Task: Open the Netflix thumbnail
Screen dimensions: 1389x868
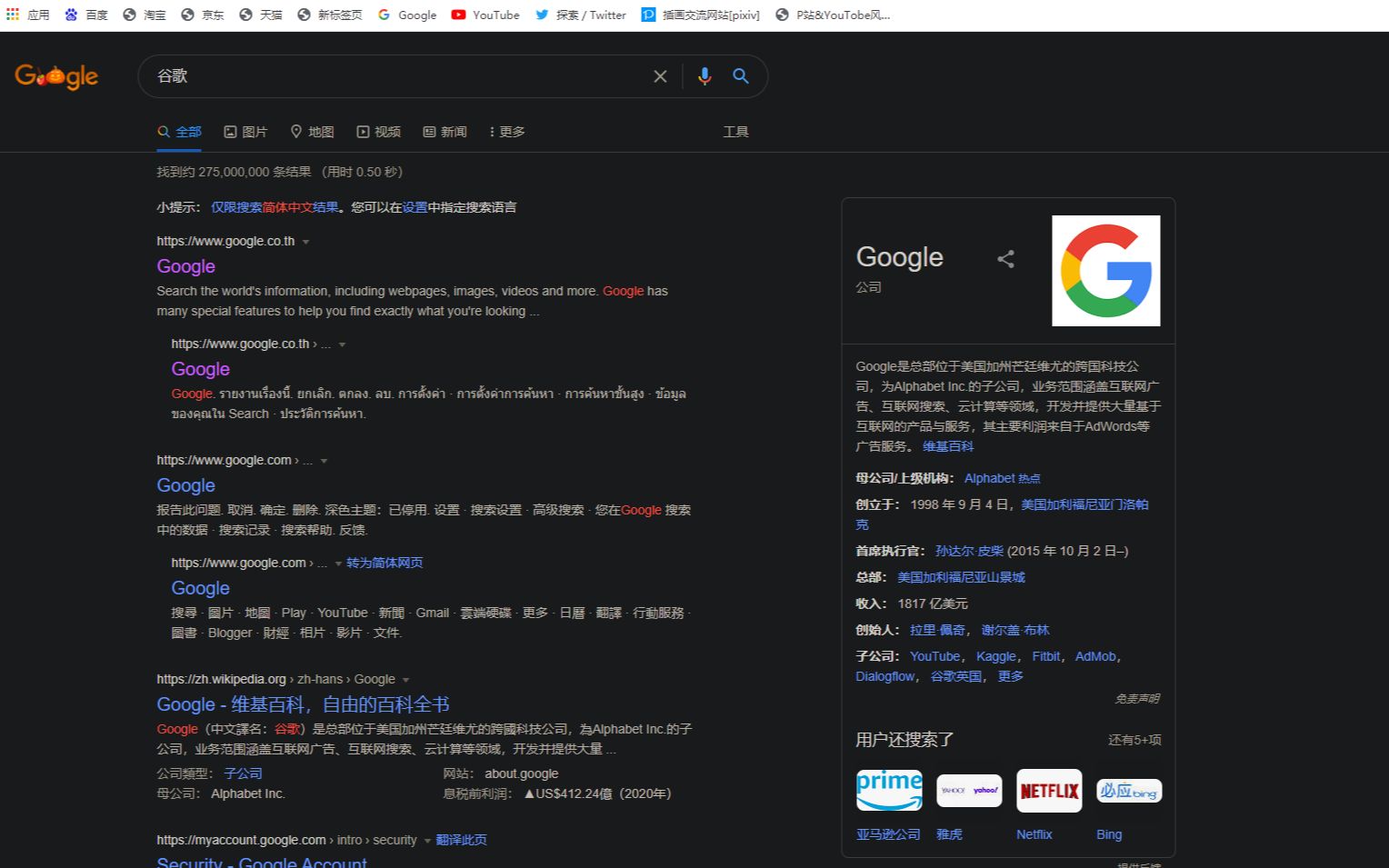Action: pos(1049,790)
